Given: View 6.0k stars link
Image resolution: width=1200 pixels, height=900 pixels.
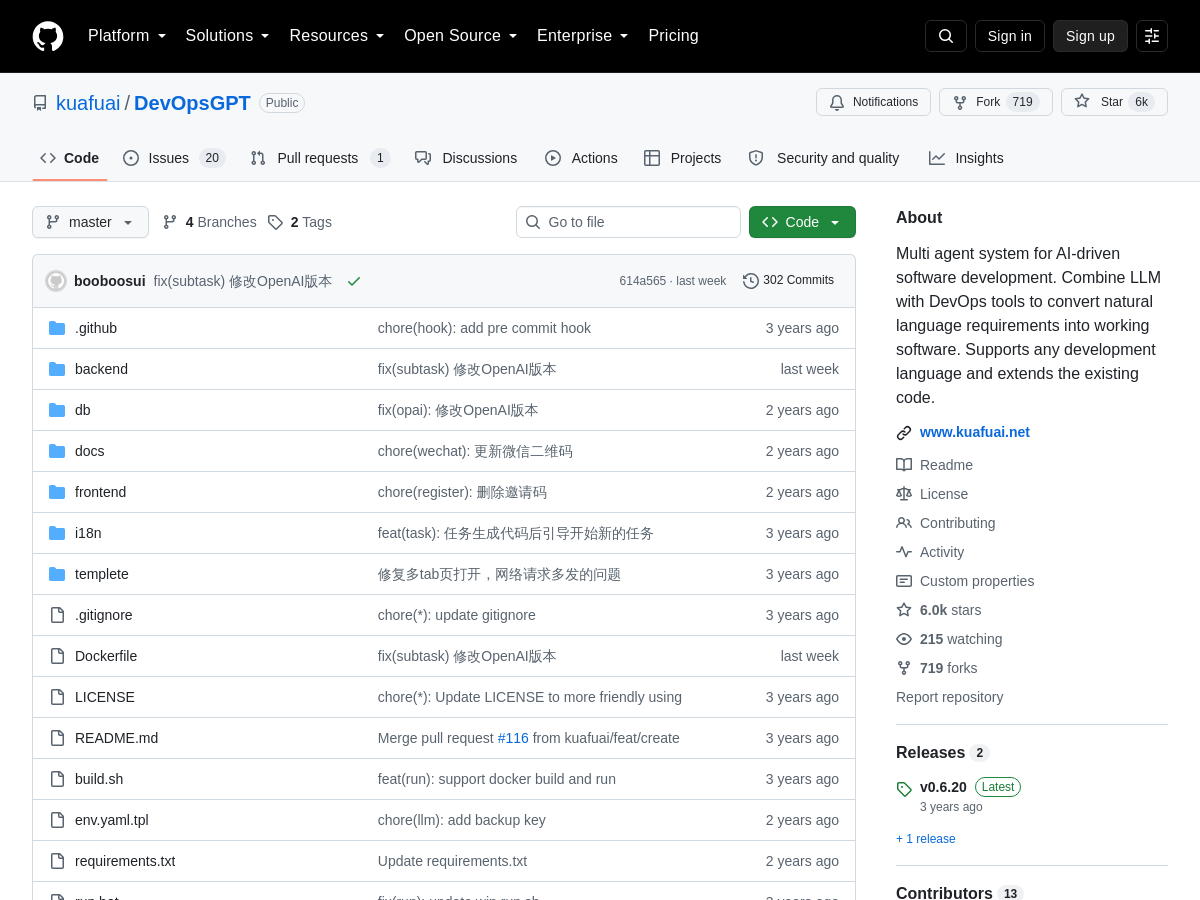Looking at the screenshot, I should click(939, 610).
